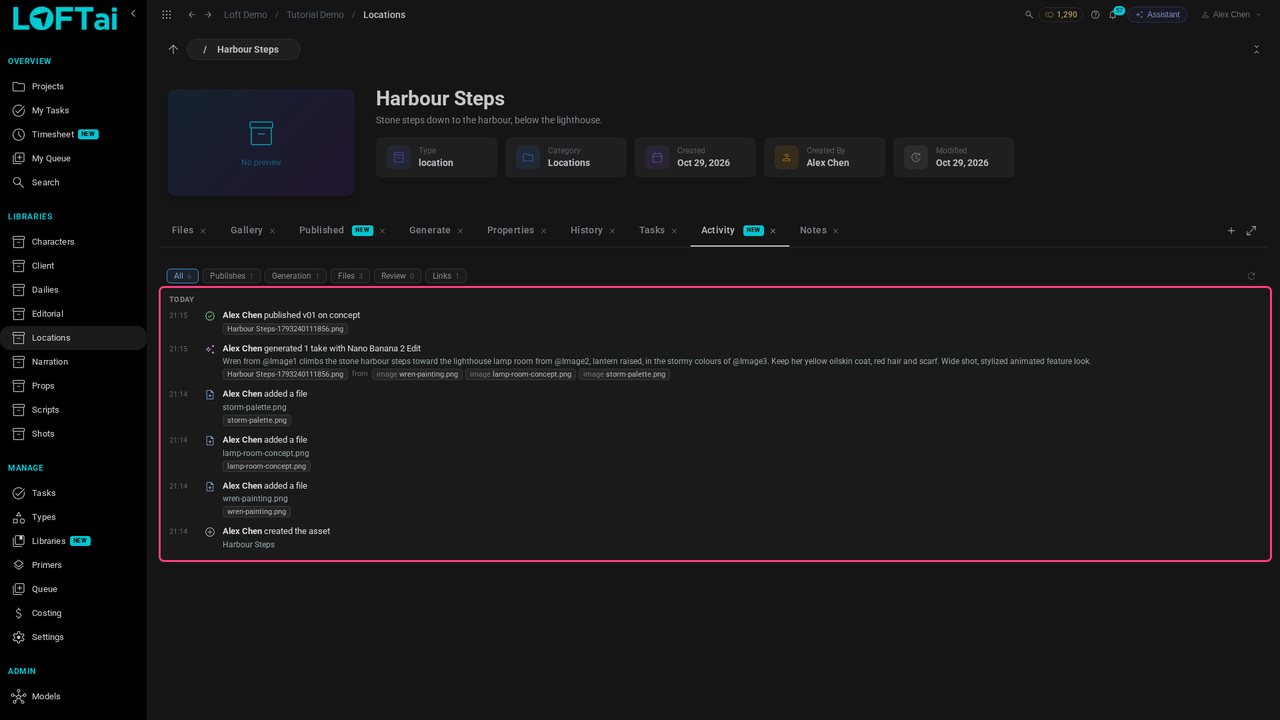Go back with the left arrow
Viewport: 1280px width, 720px height.
point(191,15)
